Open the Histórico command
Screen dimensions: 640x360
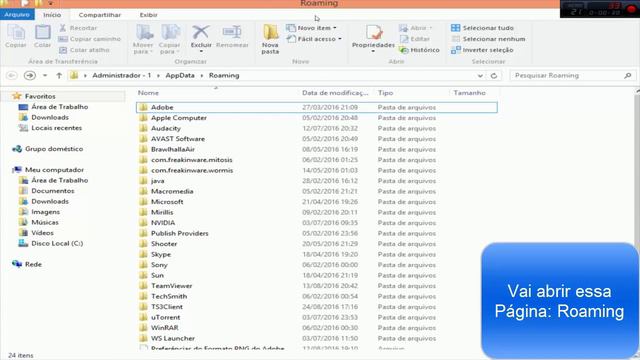pyautogui.click(x=419, y=50)
